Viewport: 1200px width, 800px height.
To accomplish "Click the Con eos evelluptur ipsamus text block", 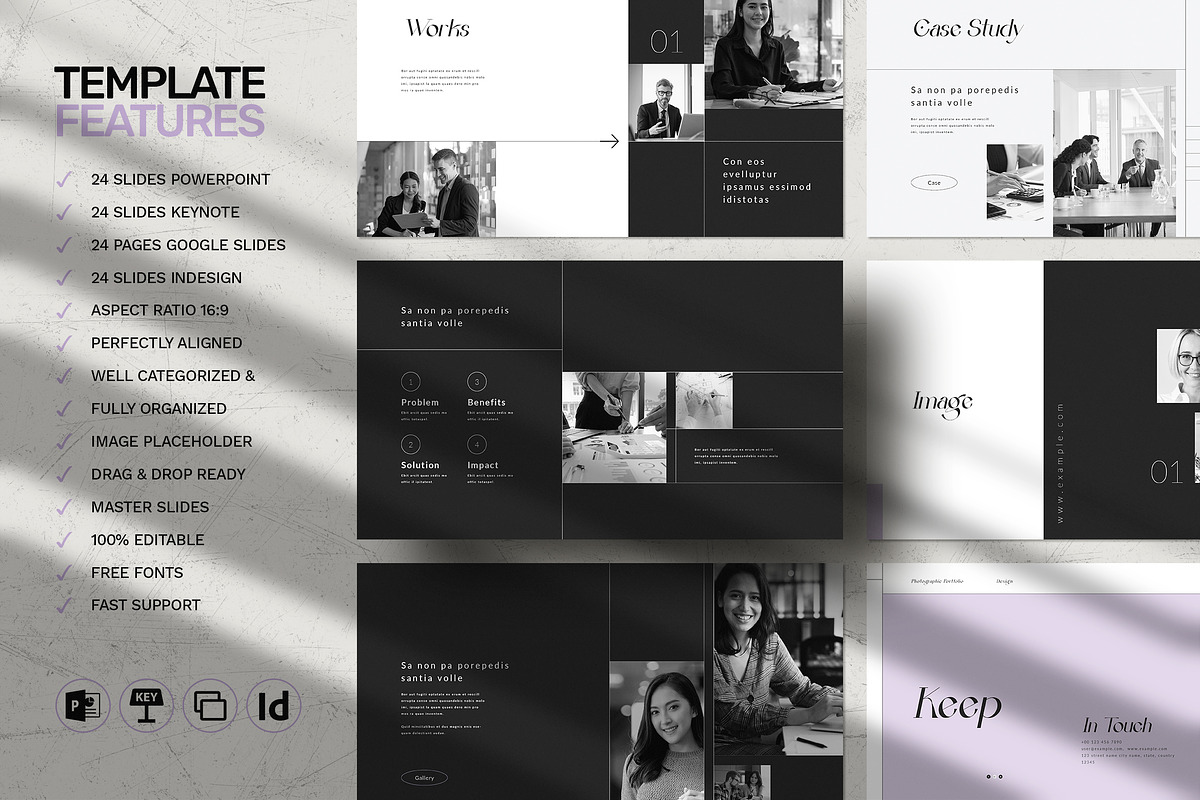I will pyautogui.click(x=767, y=181).
